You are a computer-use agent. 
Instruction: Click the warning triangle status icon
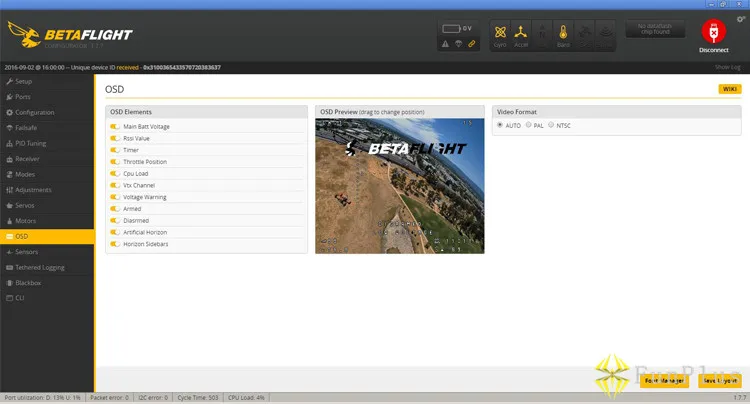click(445, 44)
